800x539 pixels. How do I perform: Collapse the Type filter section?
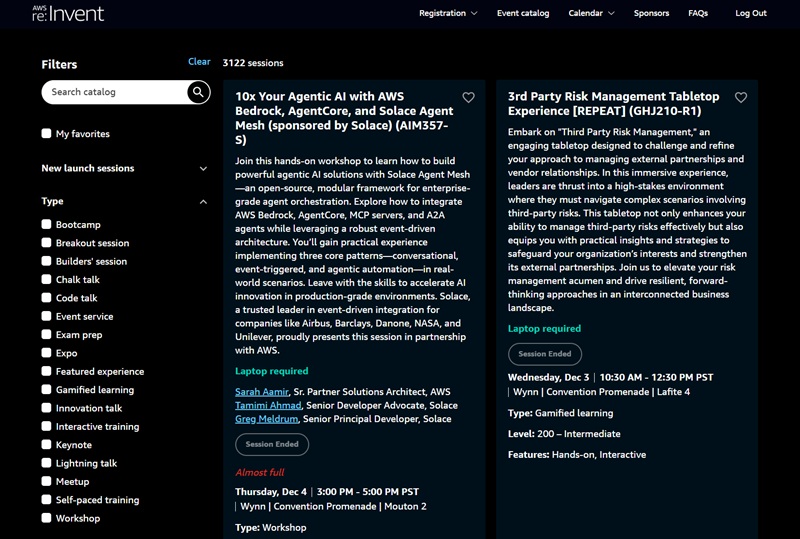(x=203, y=201)
